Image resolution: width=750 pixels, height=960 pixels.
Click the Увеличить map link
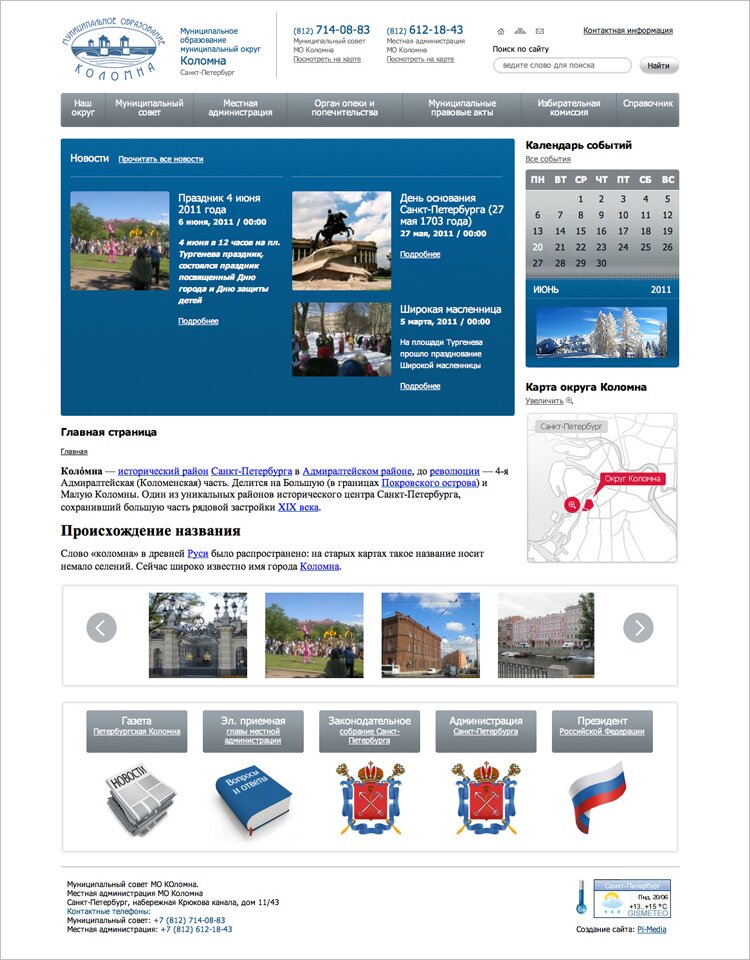point(544,401)
